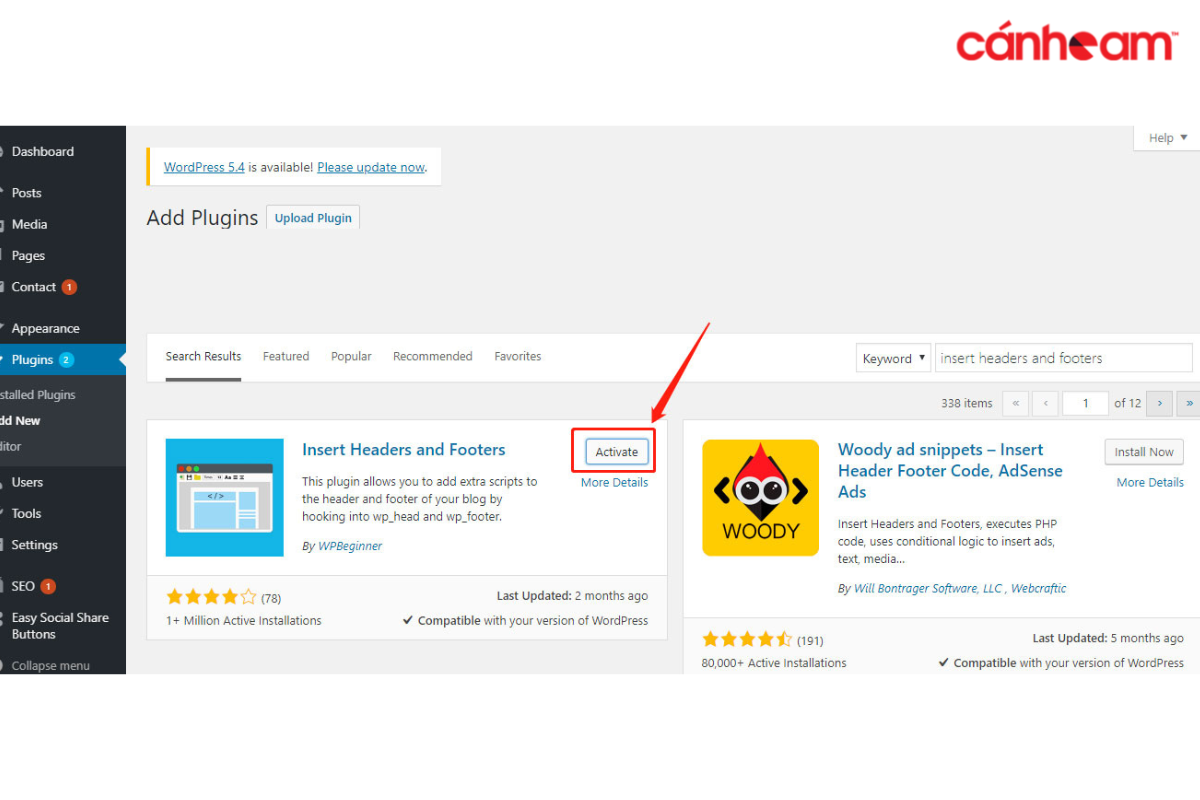The width and height of the screenshot is (1200, 800).
Task: Click the WordPress 5.4 link
Action: [204, 167]
